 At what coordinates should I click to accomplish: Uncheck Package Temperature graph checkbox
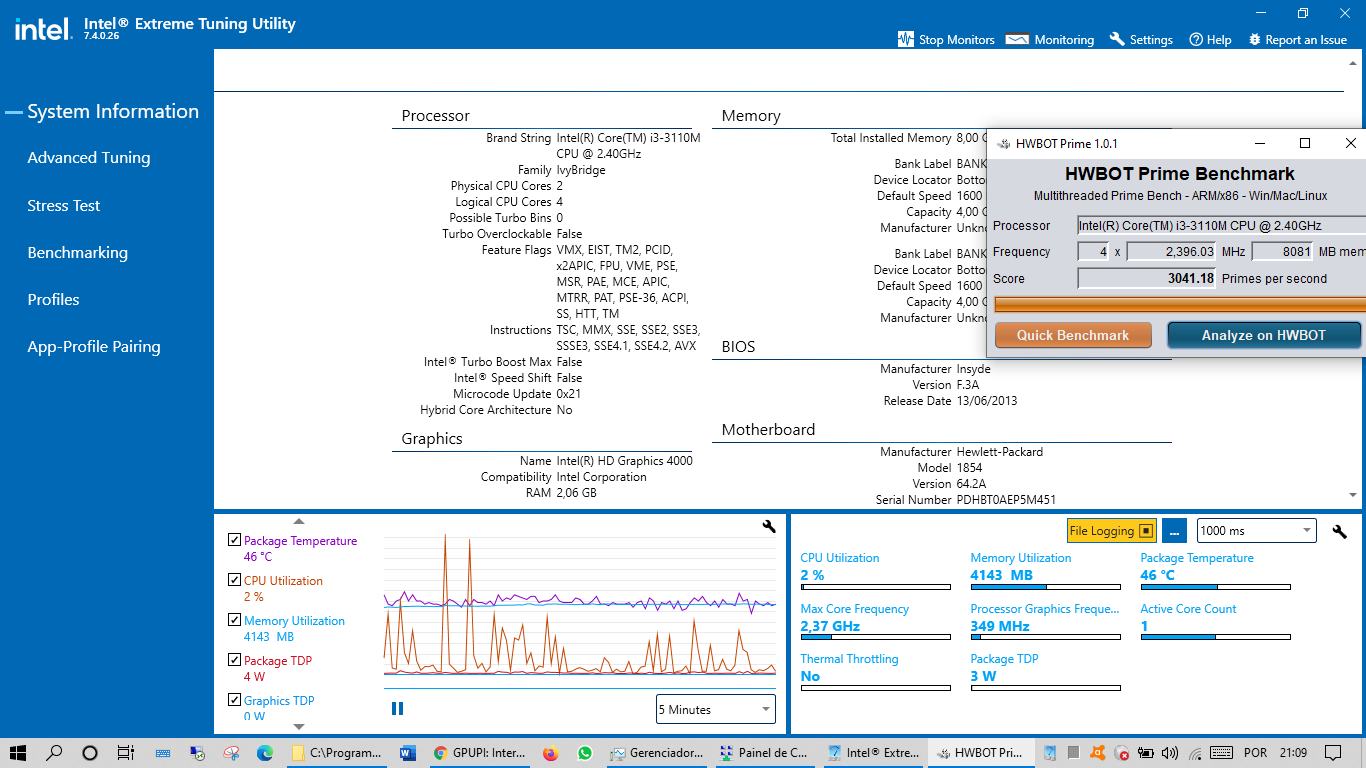[x=235, y=540]
